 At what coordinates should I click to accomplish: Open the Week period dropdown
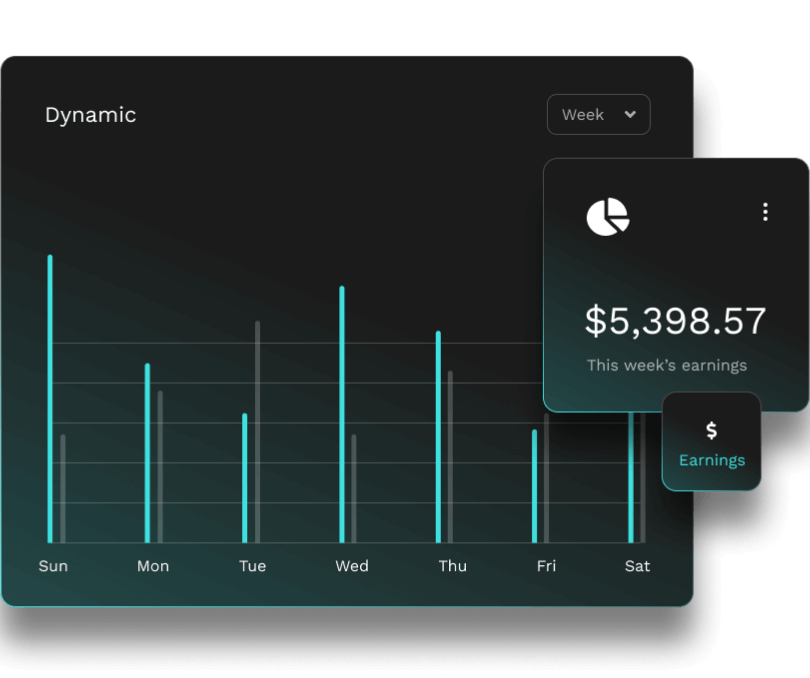(x=598, y=115)
